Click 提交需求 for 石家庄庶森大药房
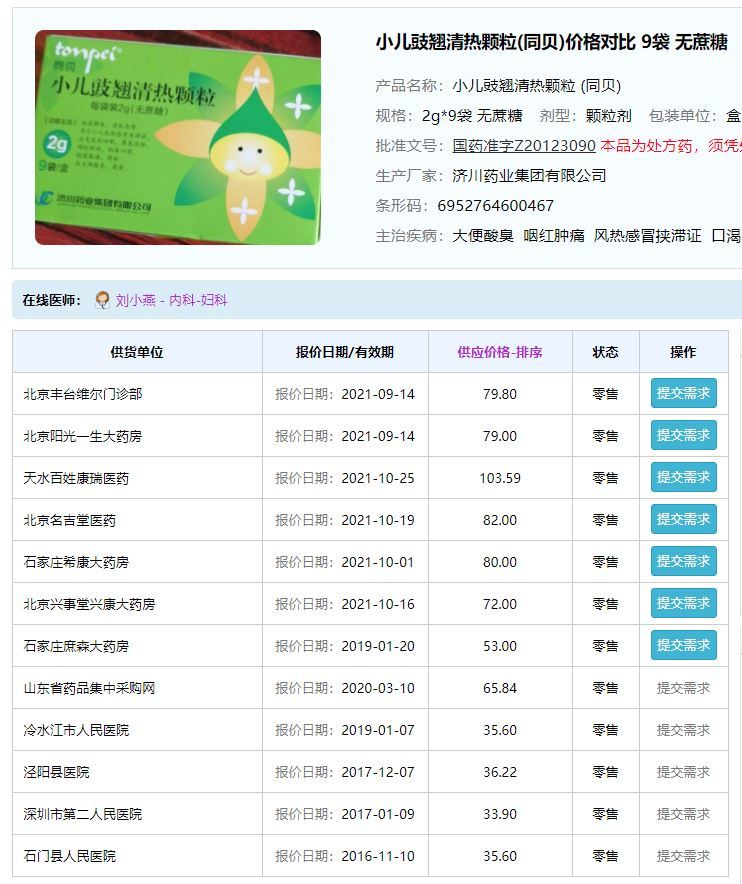The height and width of the screenshot is (884, 742). [683, 645]
